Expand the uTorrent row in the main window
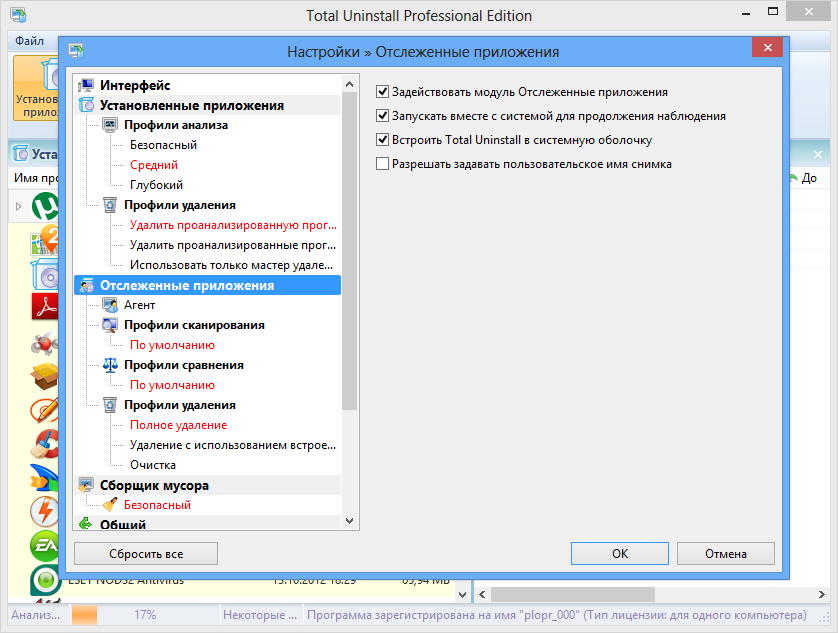The height and width of the screenshot is (633, 838). pyautogui.click(x=19, y=206)
